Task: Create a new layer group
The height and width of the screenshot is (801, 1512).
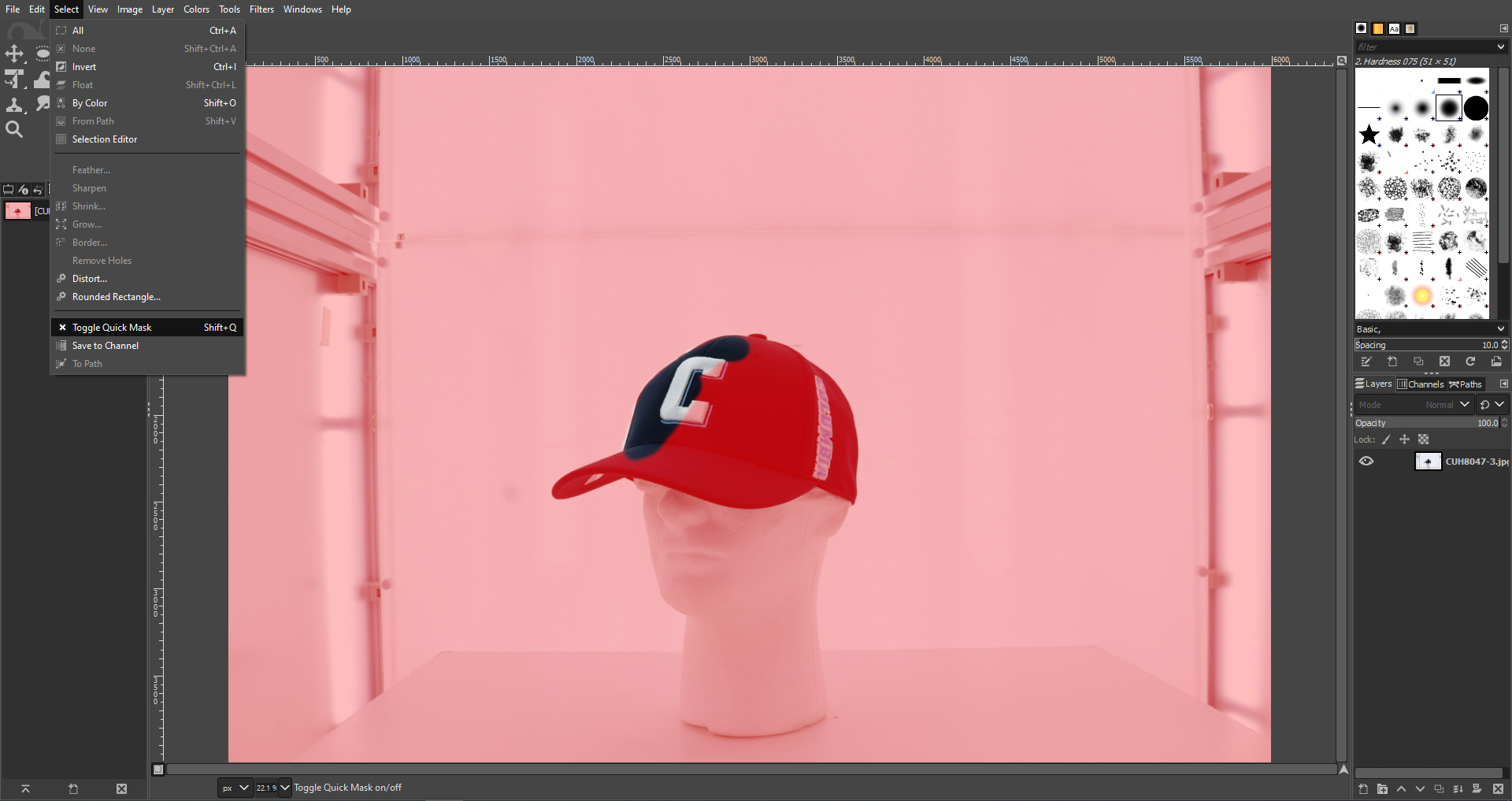Action: click(1382, 789)
